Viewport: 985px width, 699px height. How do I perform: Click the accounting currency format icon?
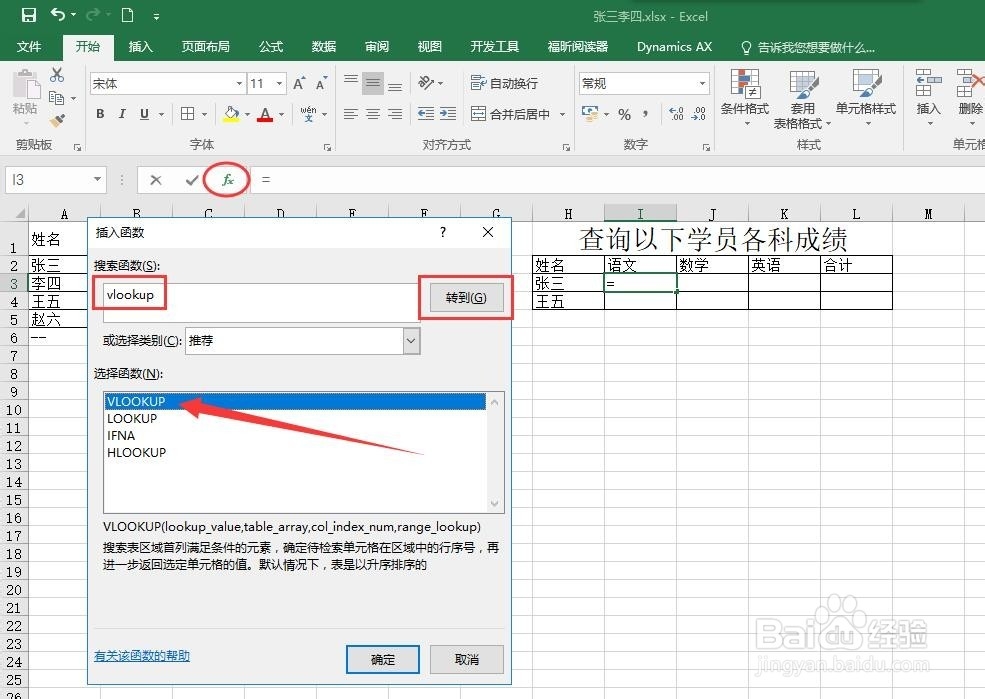coord(590,114)
